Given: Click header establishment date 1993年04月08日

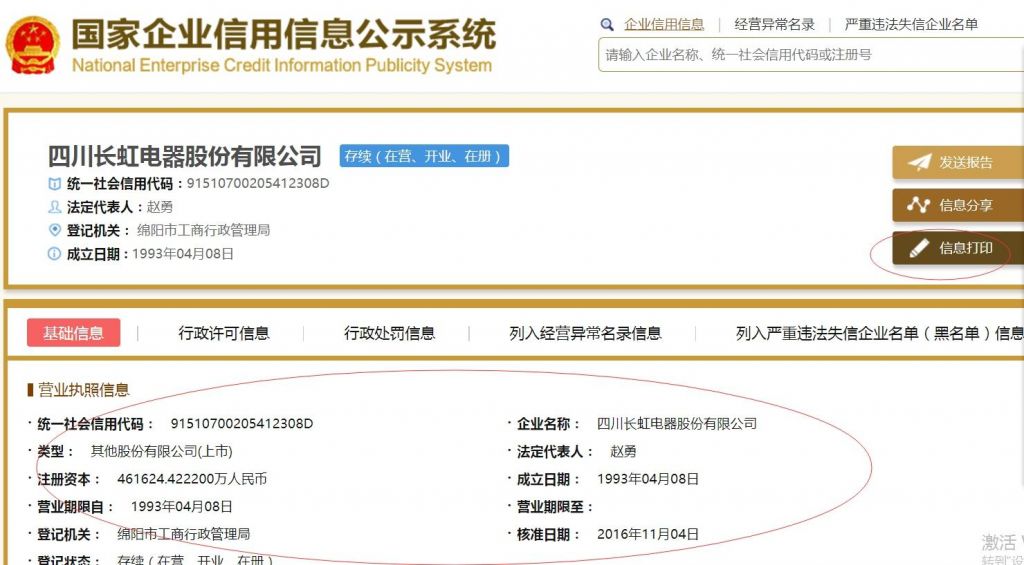Looking at the screenshot, I should pyautogui.click(x=183, y=253).
